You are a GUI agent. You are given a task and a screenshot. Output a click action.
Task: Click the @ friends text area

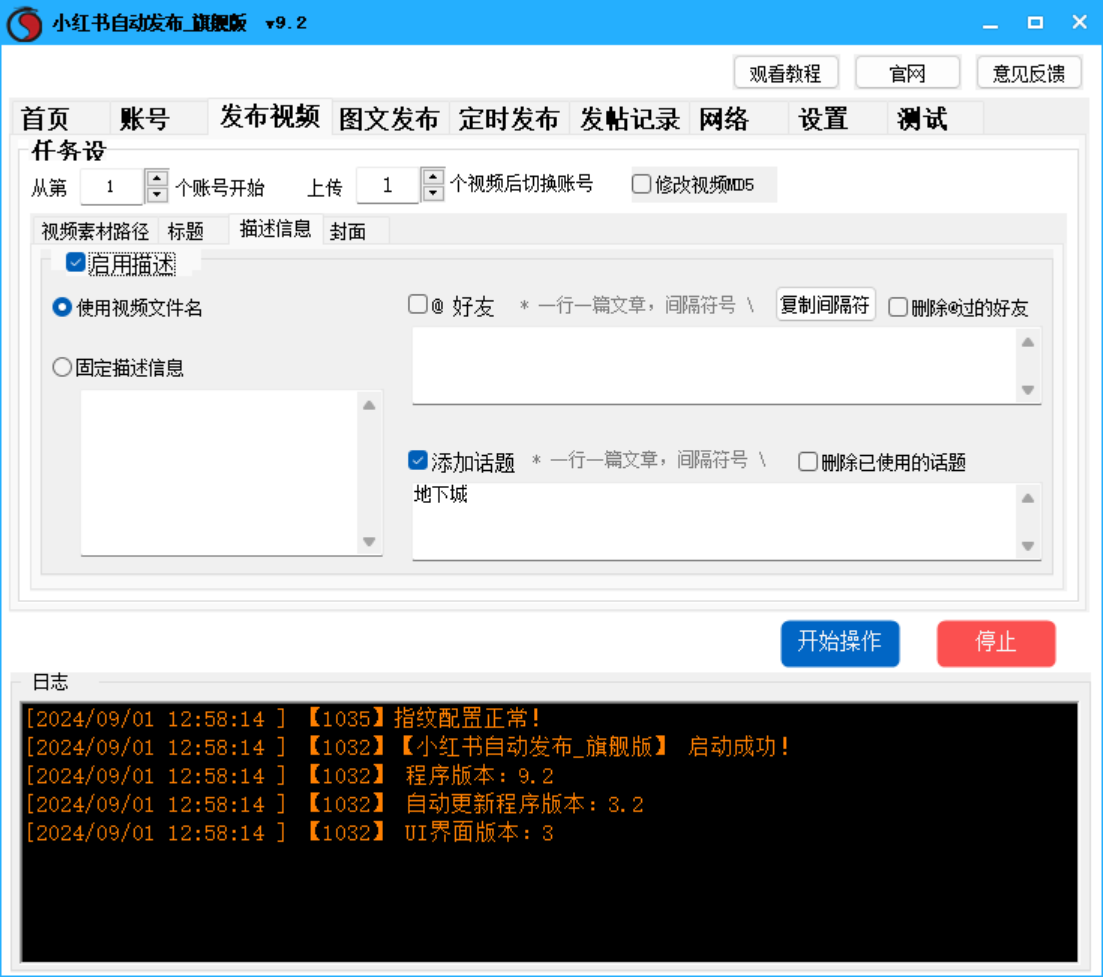click(715, 366)
